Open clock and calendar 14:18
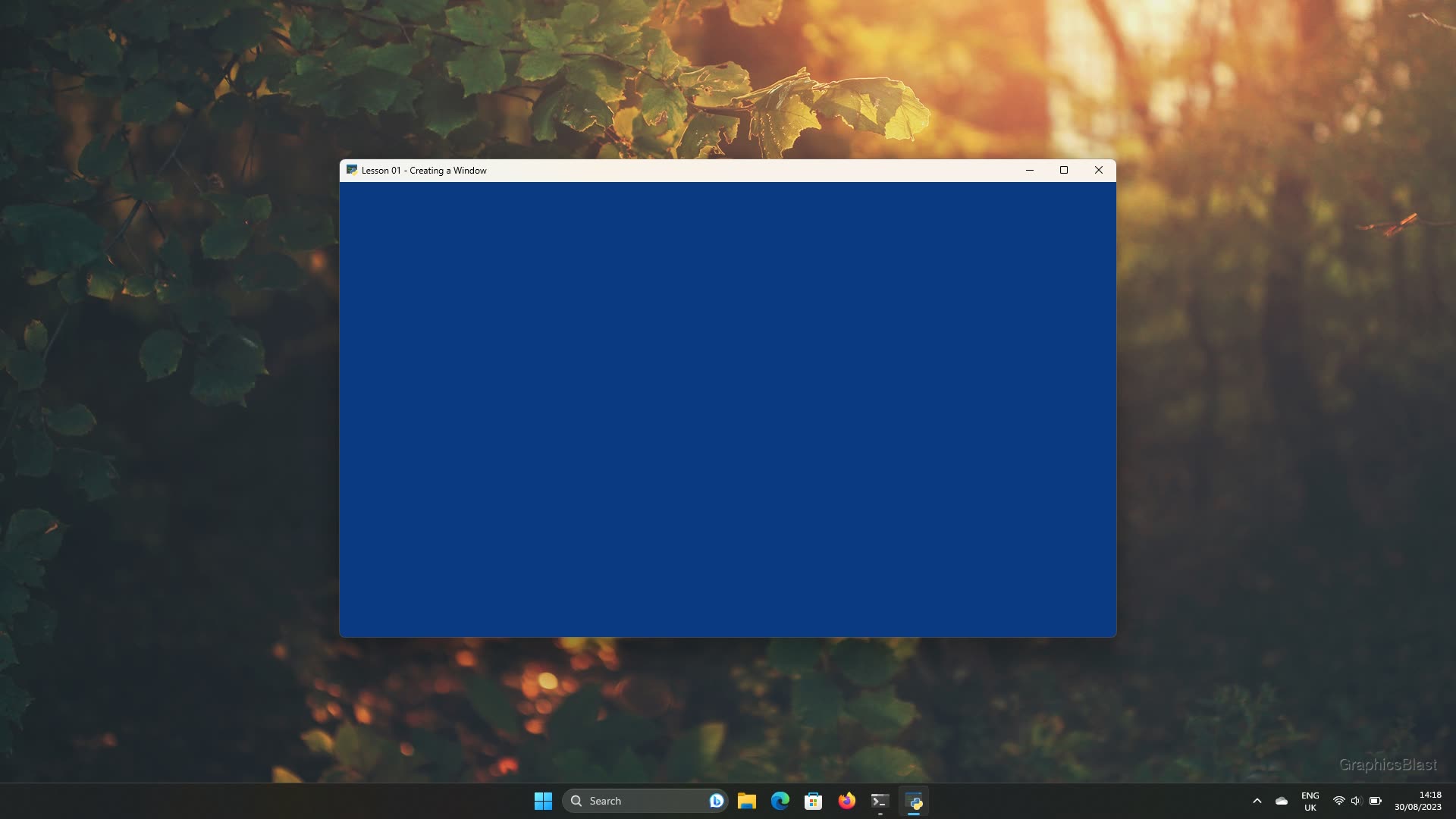The image size is (1456, 819). (x=1418, y=801)
